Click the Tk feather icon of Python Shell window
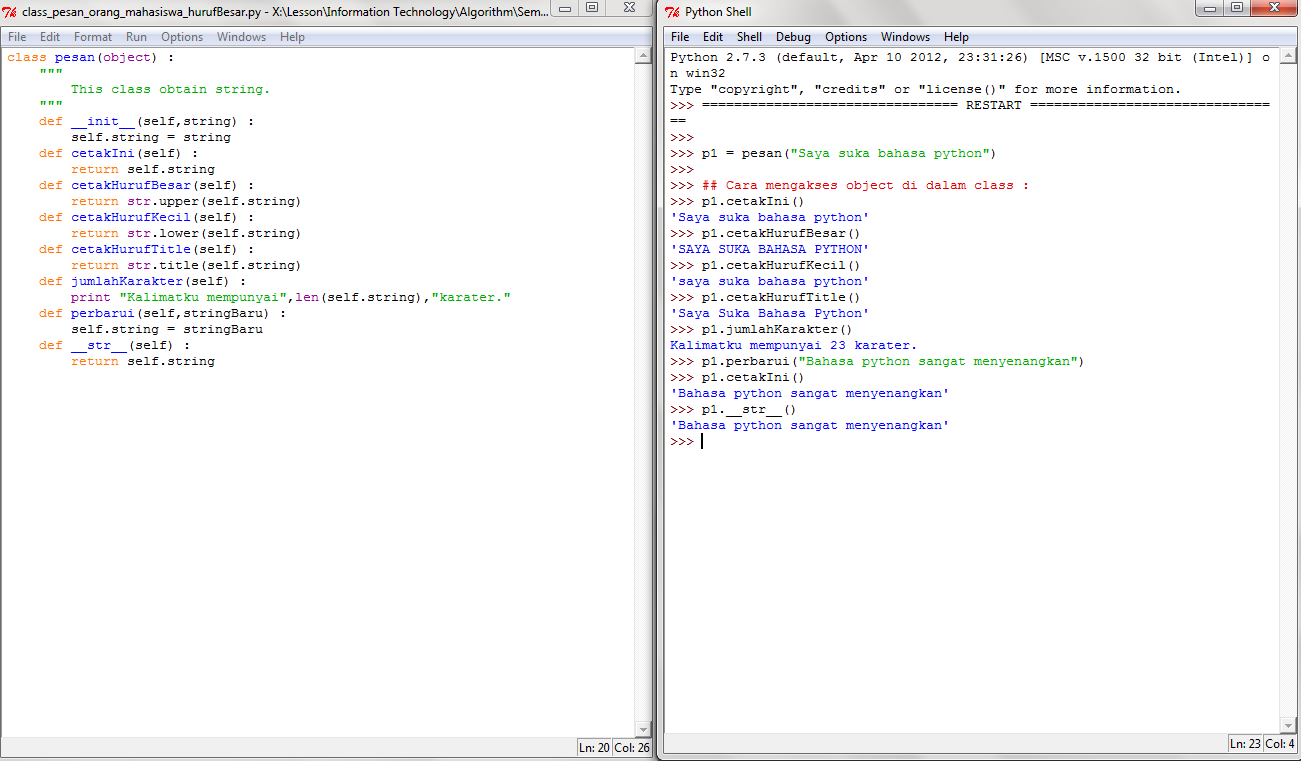The height and width of the screenshot is (761, 1301). click(x=673, y=12)
